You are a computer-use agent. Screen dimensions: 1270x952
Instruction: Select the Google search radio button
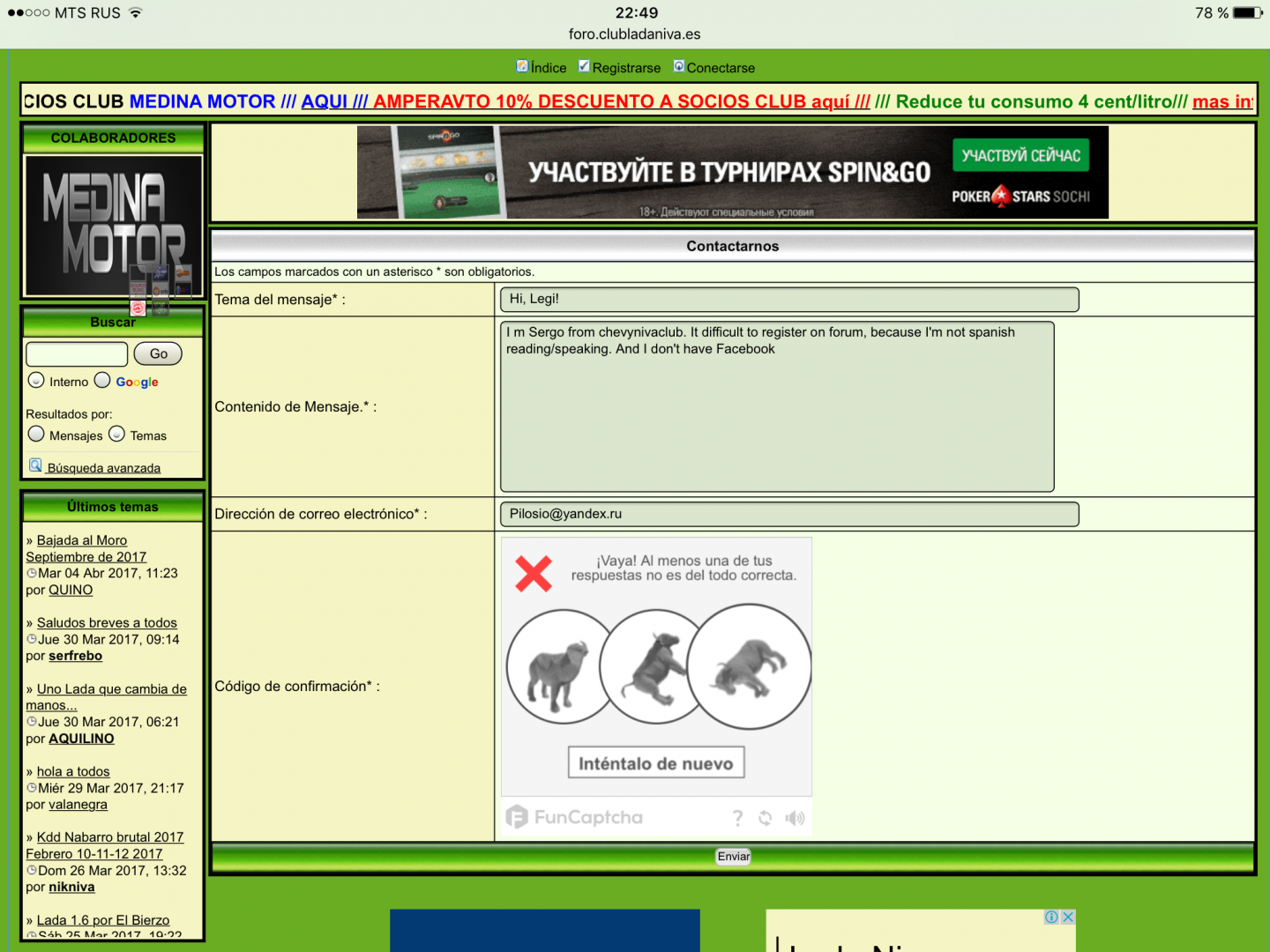[x=102, y=380]
